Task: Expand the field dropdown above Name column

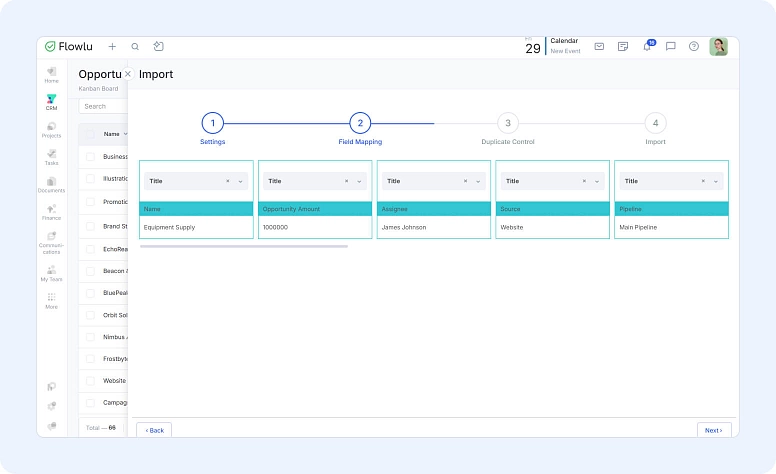Action: point(240,181)
